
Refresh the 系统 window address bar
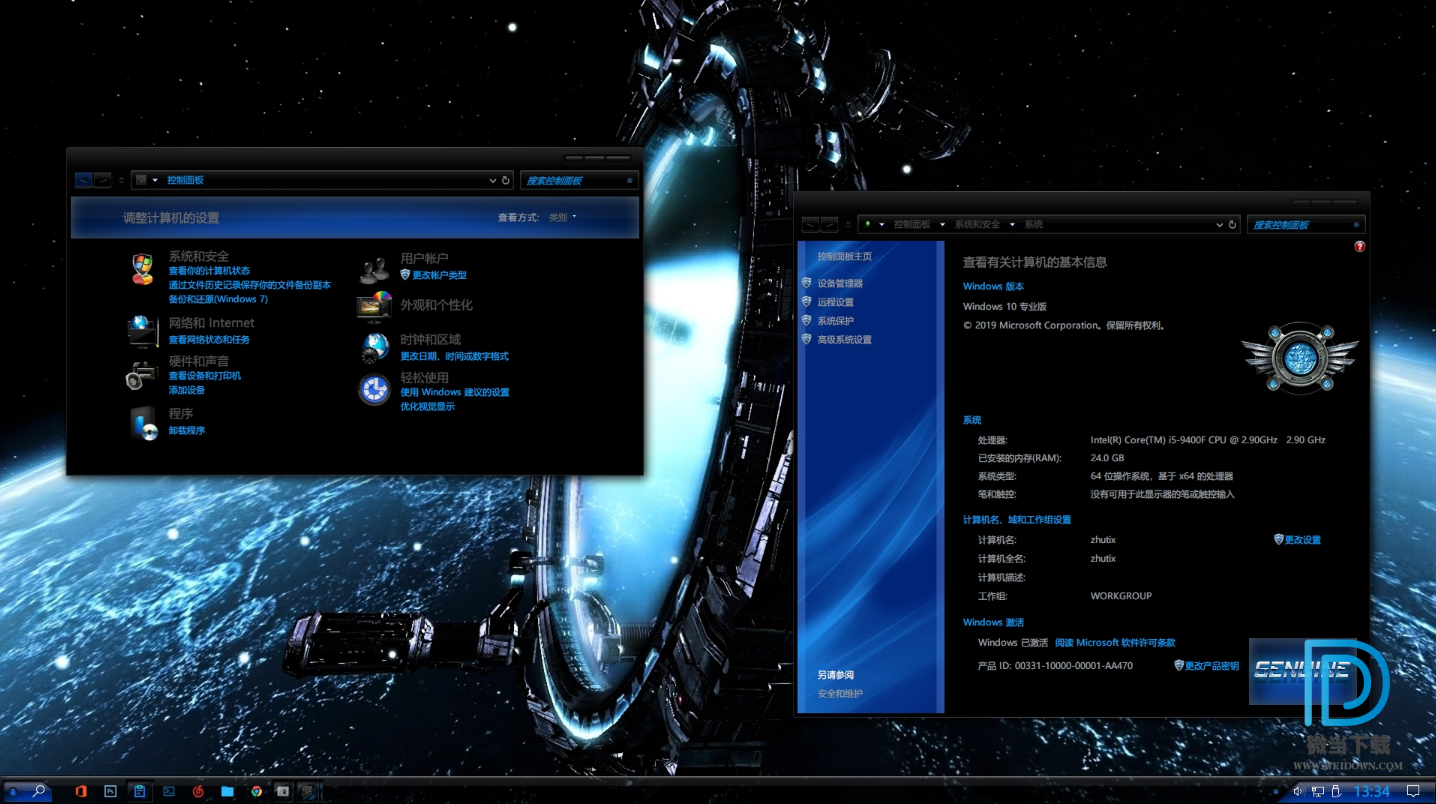click(1233, 224)
